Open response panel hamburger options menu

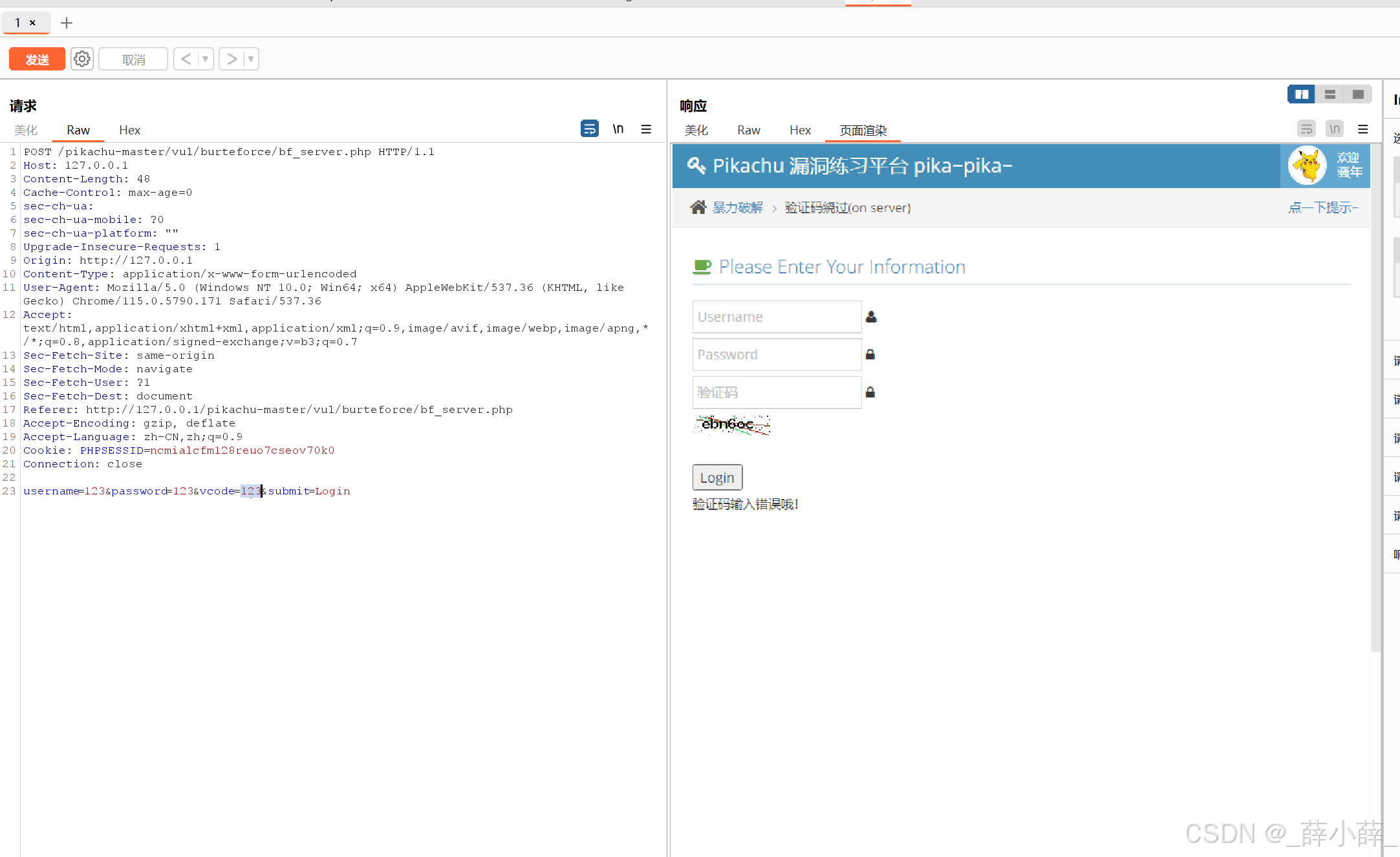coord(1362,129)
